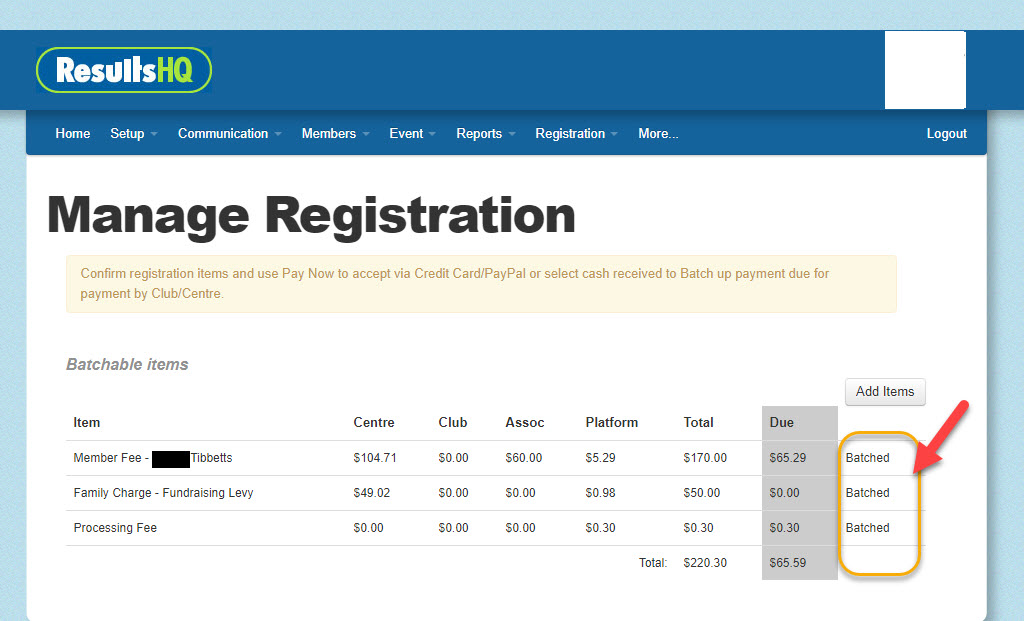Screen dimensions: 1024x621
Task: Click the Batchable items heading
Action: 127,364
